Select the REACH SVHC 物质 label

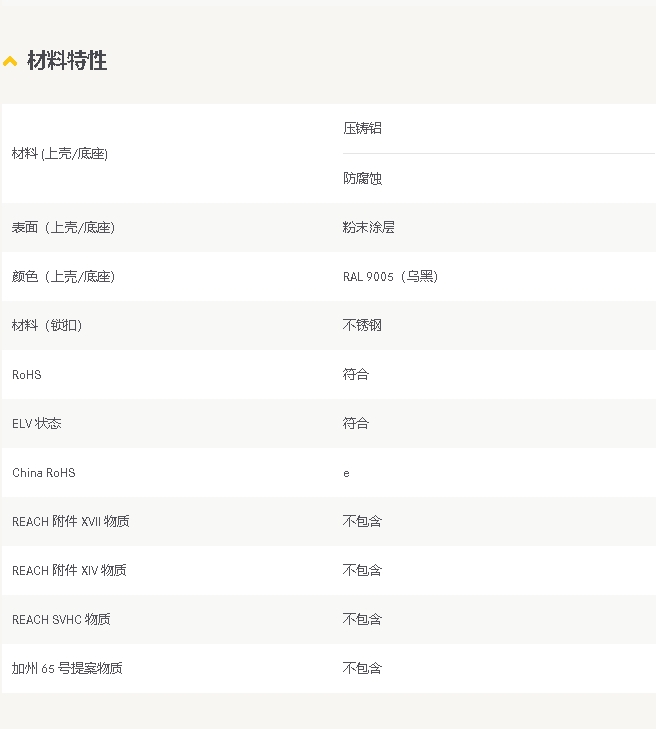[61, 620]
